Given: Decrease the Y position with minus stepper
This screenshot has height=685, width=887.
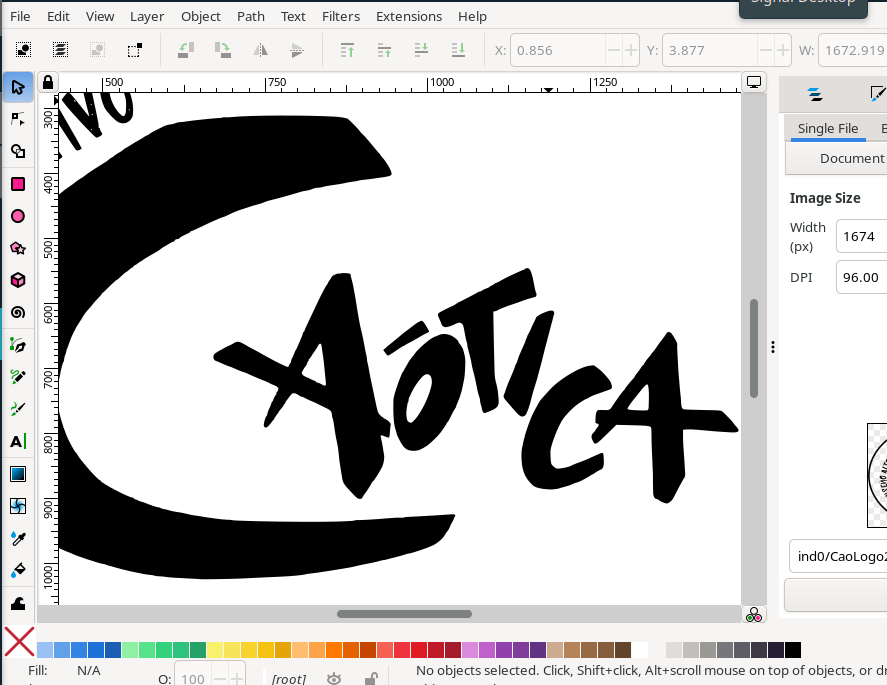Looking at the screenshot, I should 765,50.
